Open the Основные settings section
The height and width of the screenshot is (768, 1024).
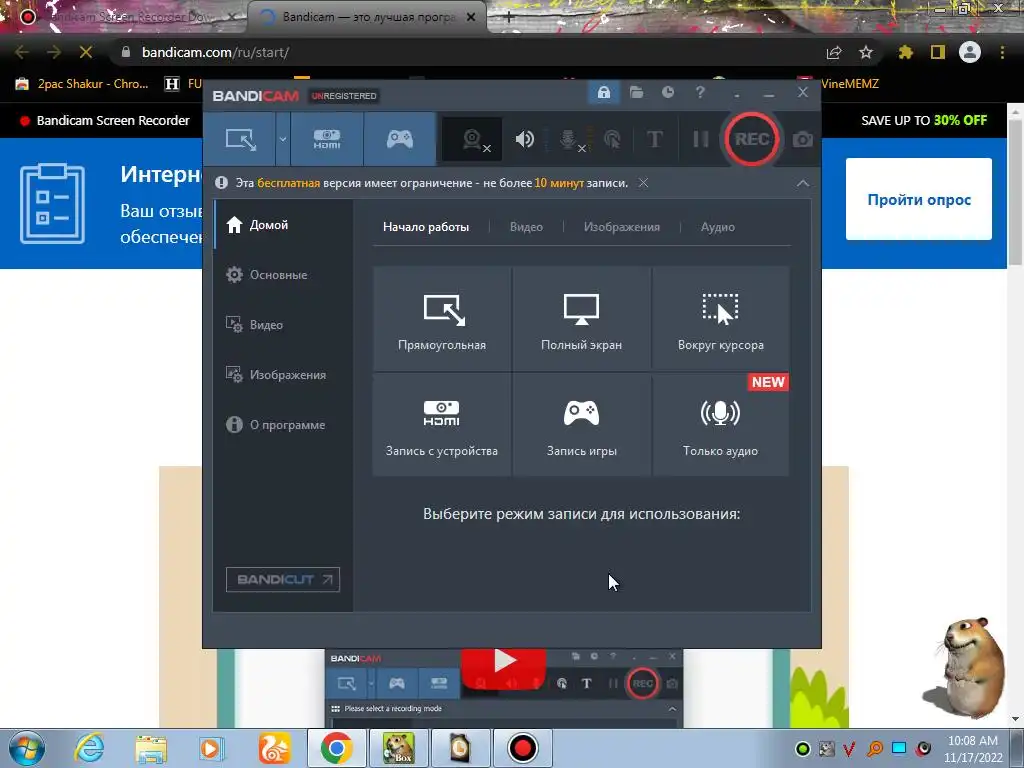pos(284,275)
